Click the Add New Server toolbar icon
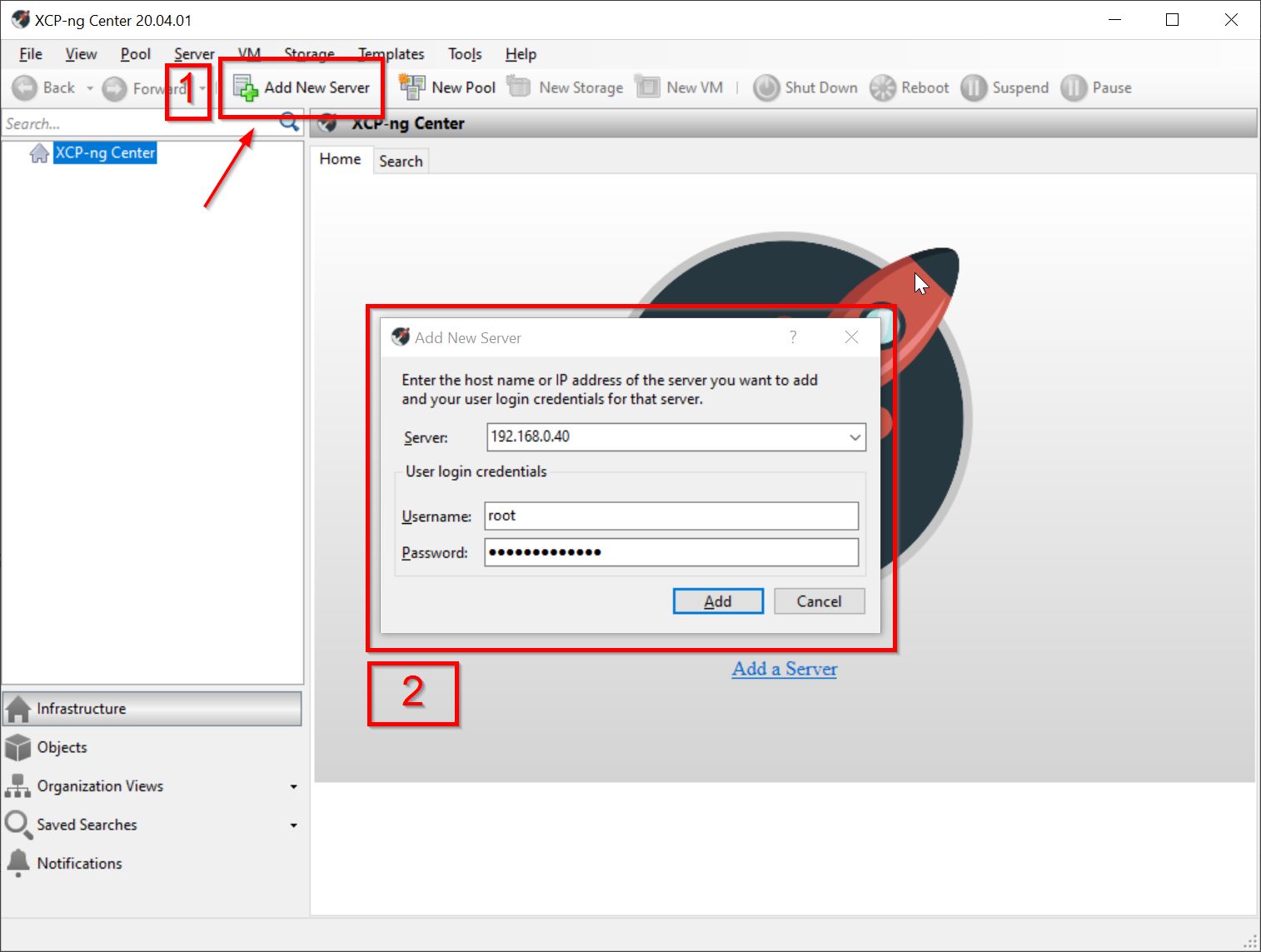The height and width of the screenshot is (952, 1261). click(246, 87)
